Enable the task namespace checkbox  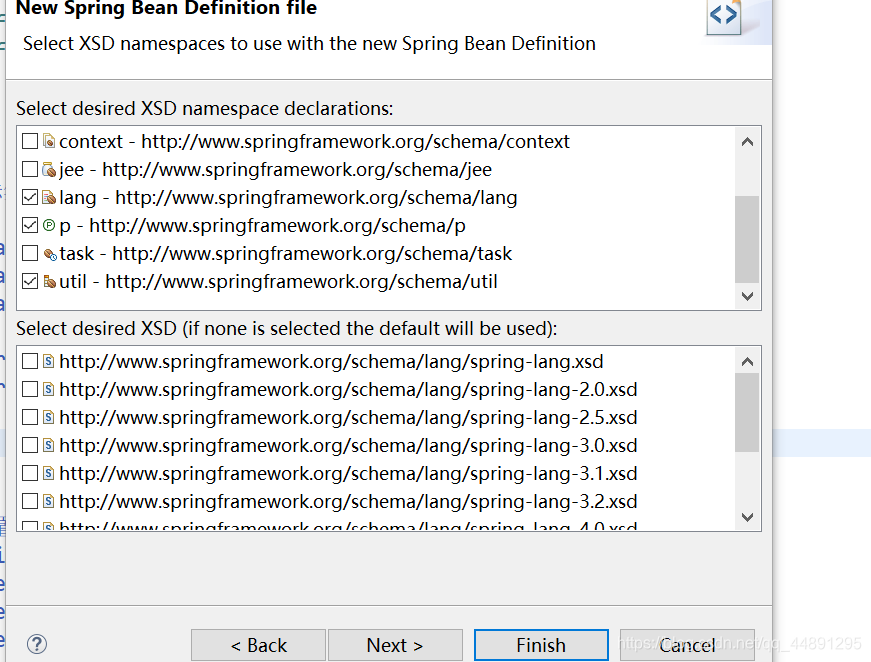point(30,254)
